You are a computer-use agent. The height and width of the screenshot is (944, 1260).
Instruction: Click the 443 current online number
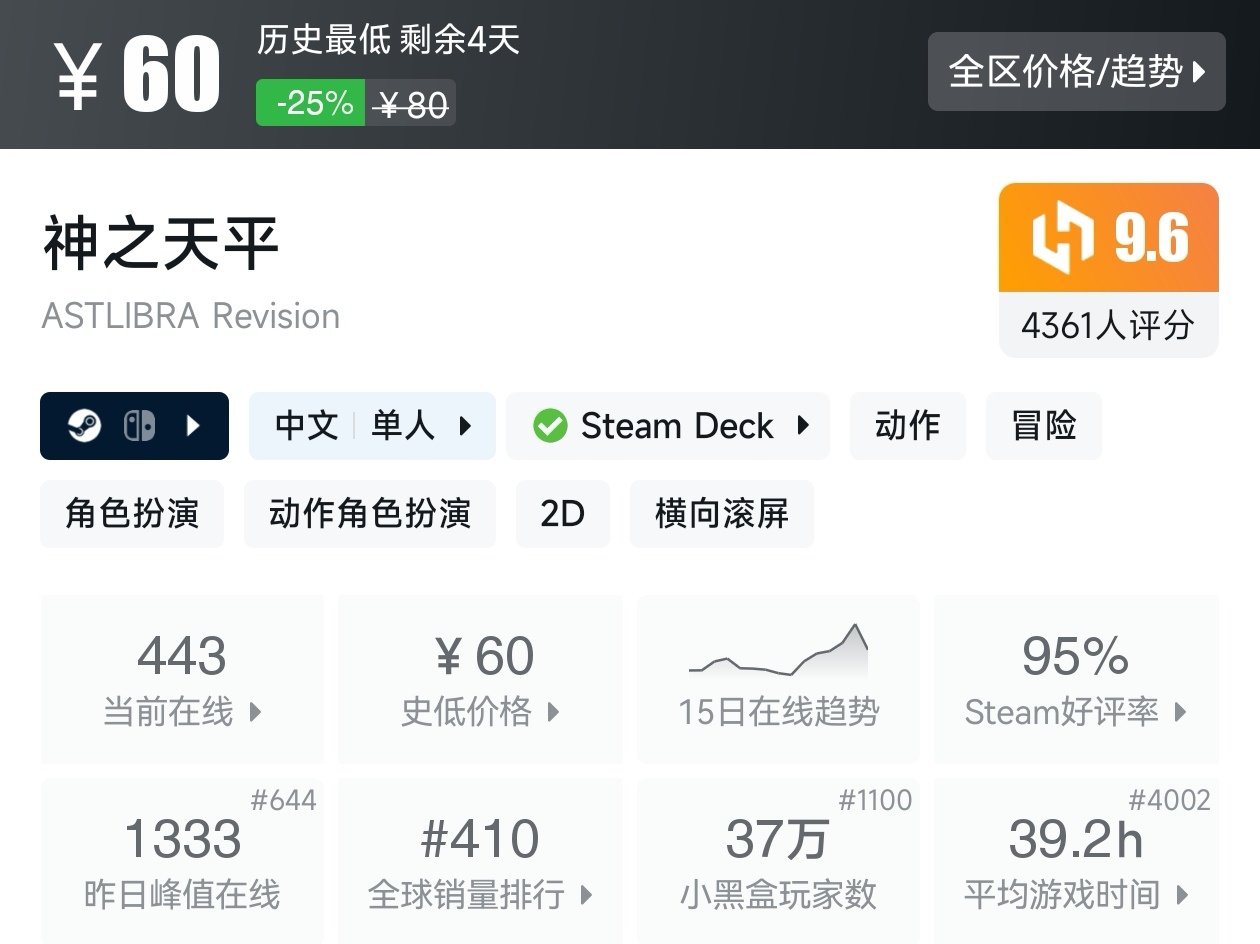182,657
